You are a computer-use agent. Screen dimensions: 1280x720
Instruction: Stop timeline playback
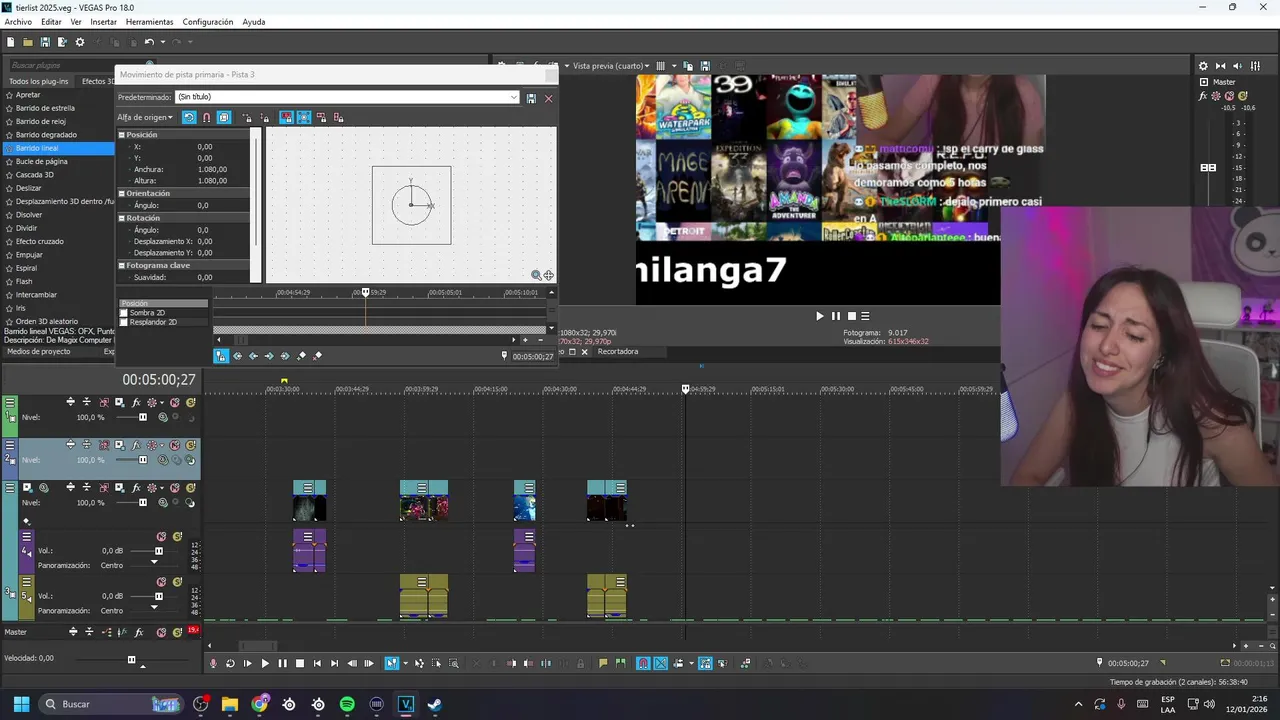299,663
